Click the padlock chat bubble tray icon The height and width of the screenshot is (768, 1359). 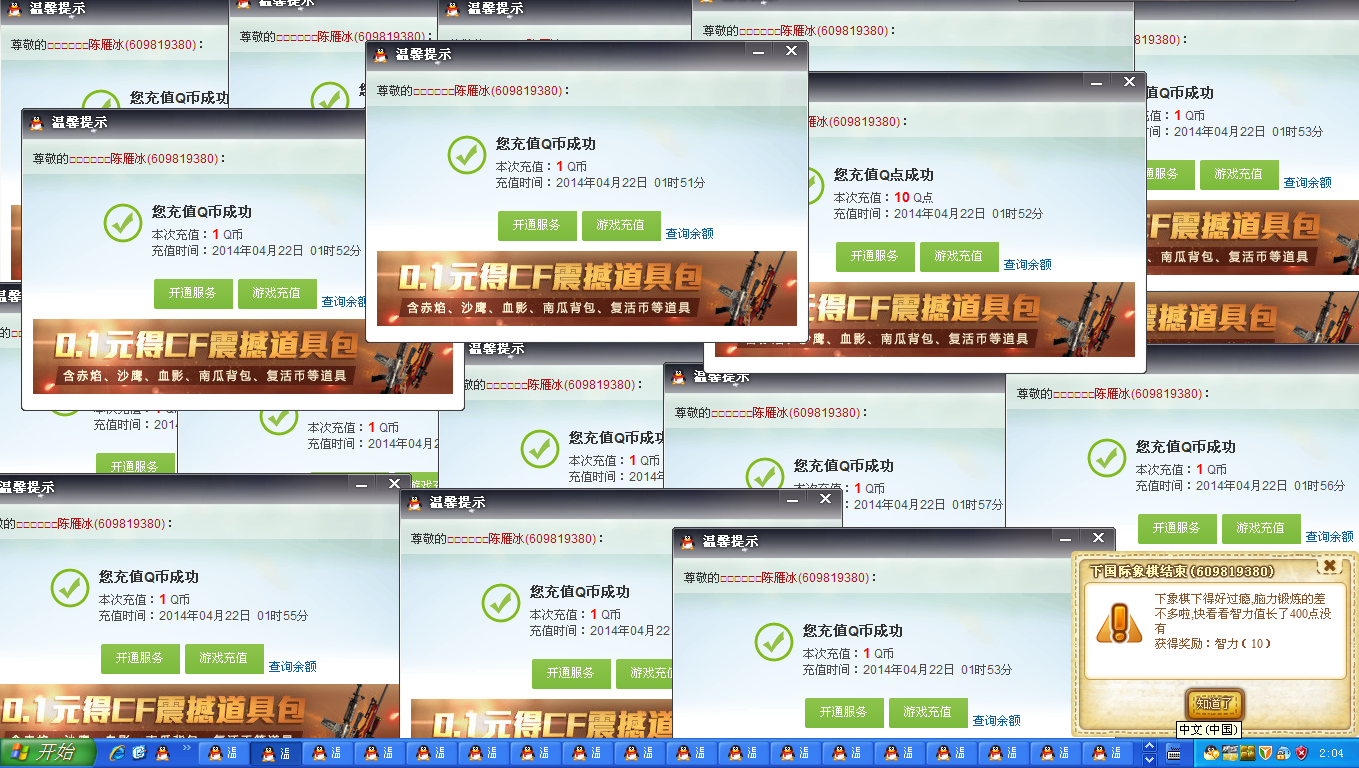click(1283, 753)
